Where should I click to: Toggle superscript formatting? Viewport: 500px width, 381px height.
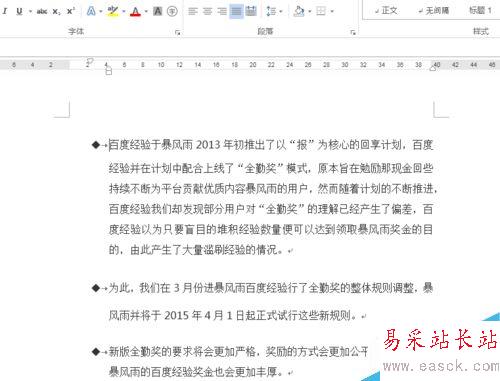pyautogui.click(x=70, y=11)
